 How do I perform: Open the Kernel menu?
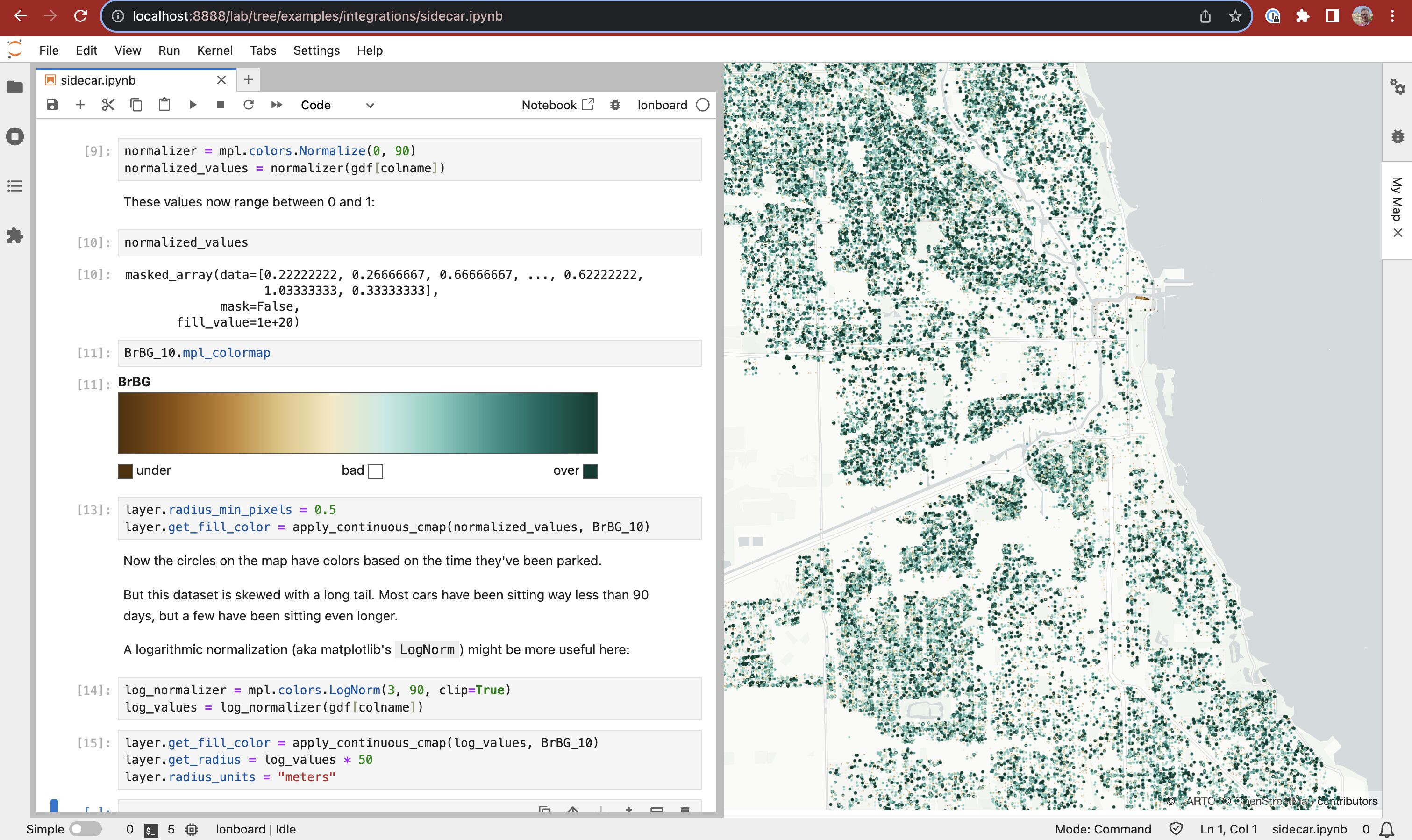[214, 50]
